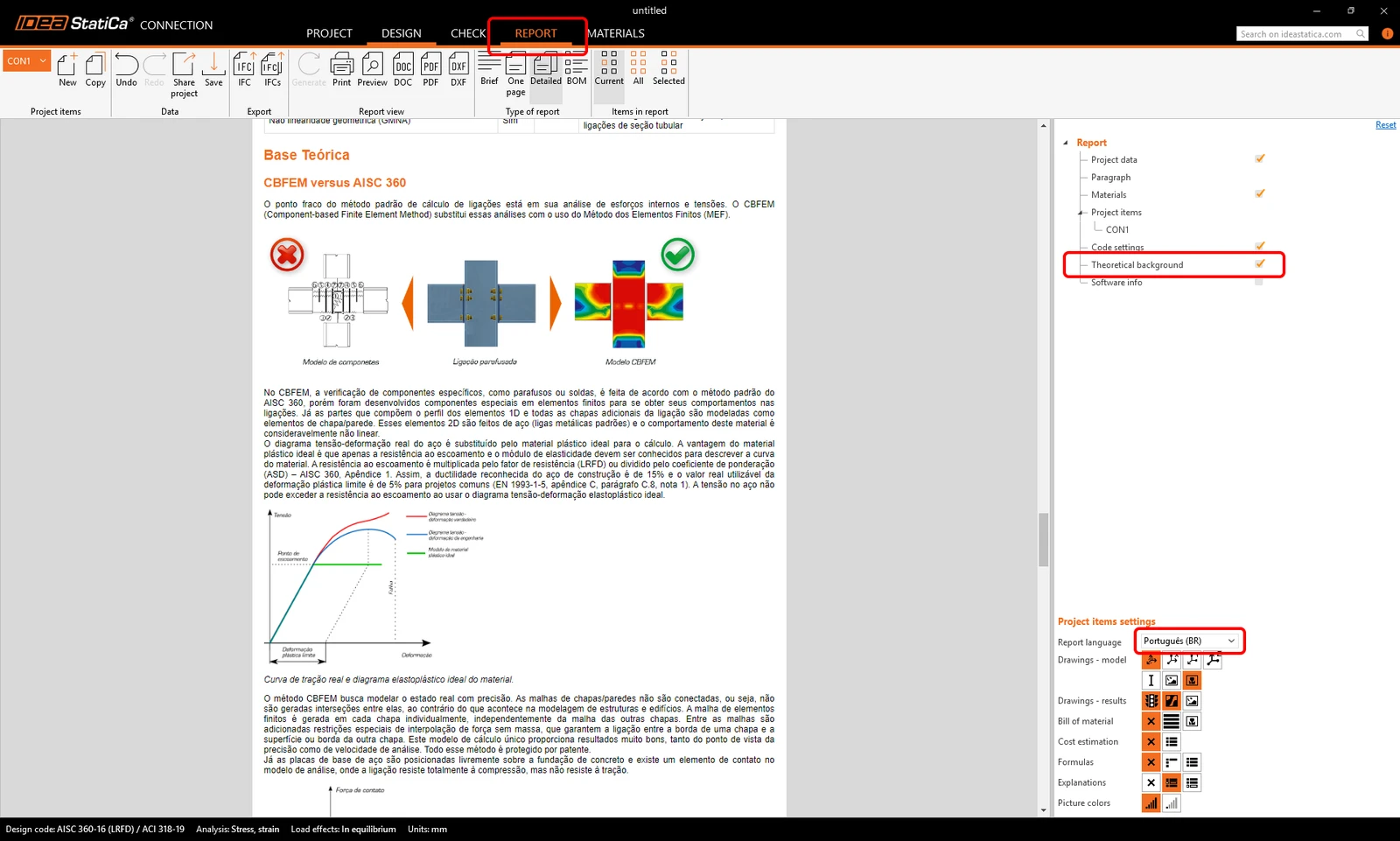Select the BOM report type
Viewport: 1400px width, 841px height.
click(x=577, y=68)
